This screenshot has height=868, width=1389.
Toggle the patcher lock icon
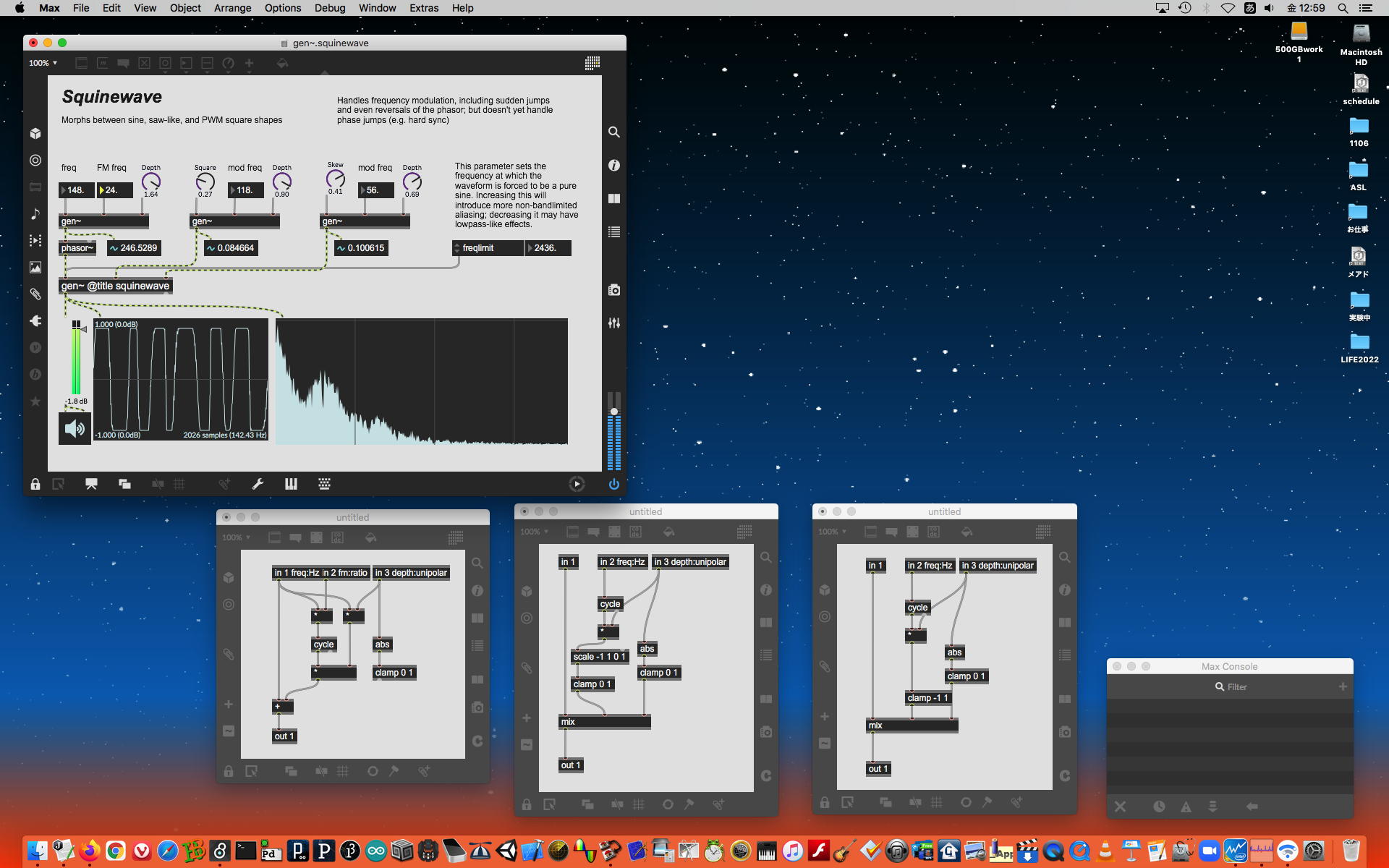pos(35,484)
